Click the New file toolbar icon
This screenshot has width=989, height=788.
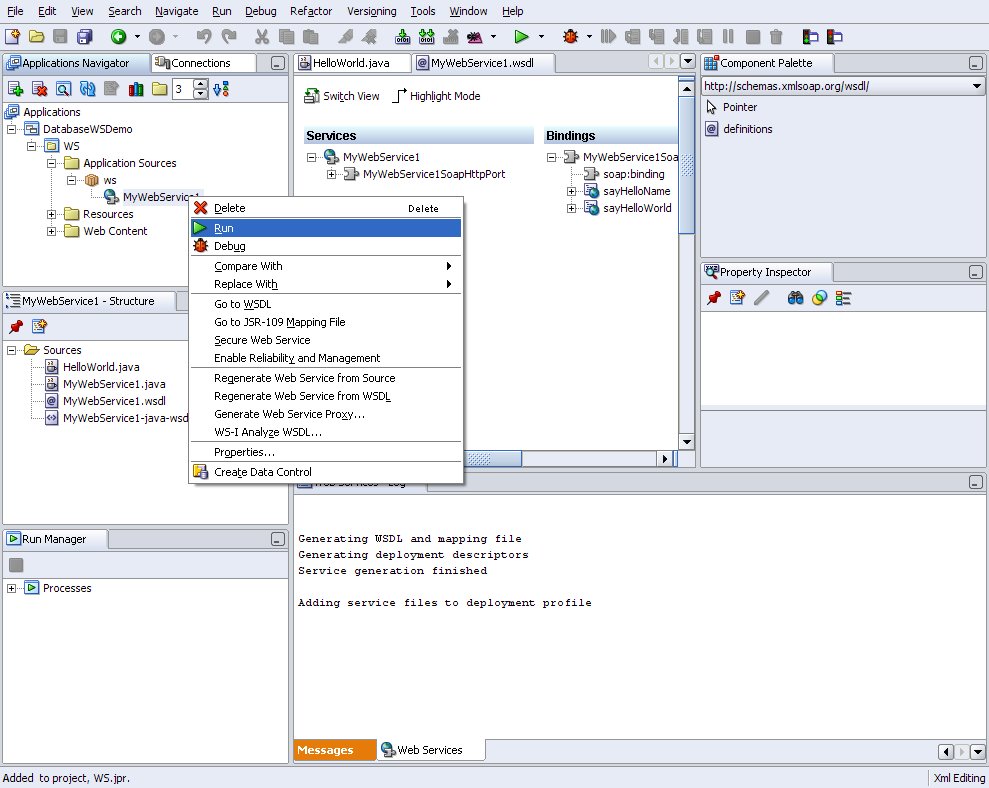[x=12, y=37]
